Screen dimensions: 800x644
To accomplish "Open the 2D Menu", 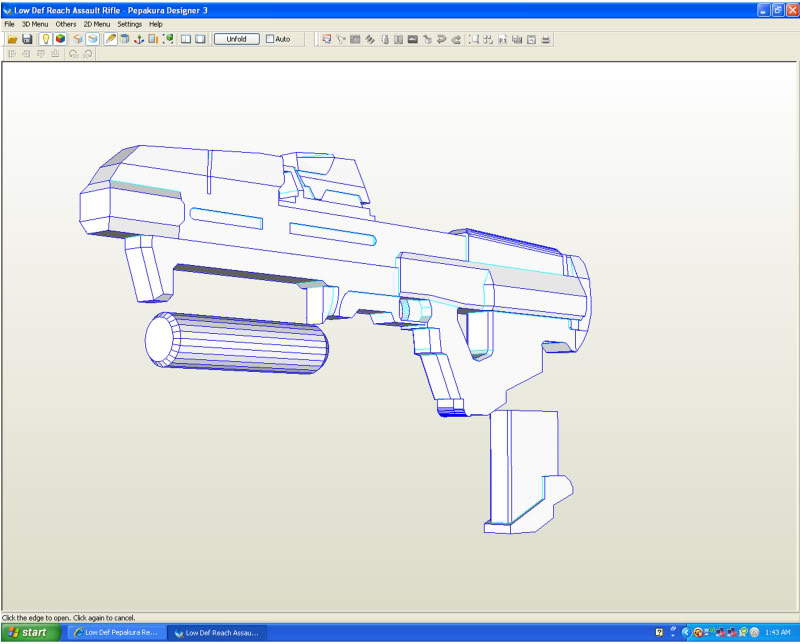I will pos(97,24).
